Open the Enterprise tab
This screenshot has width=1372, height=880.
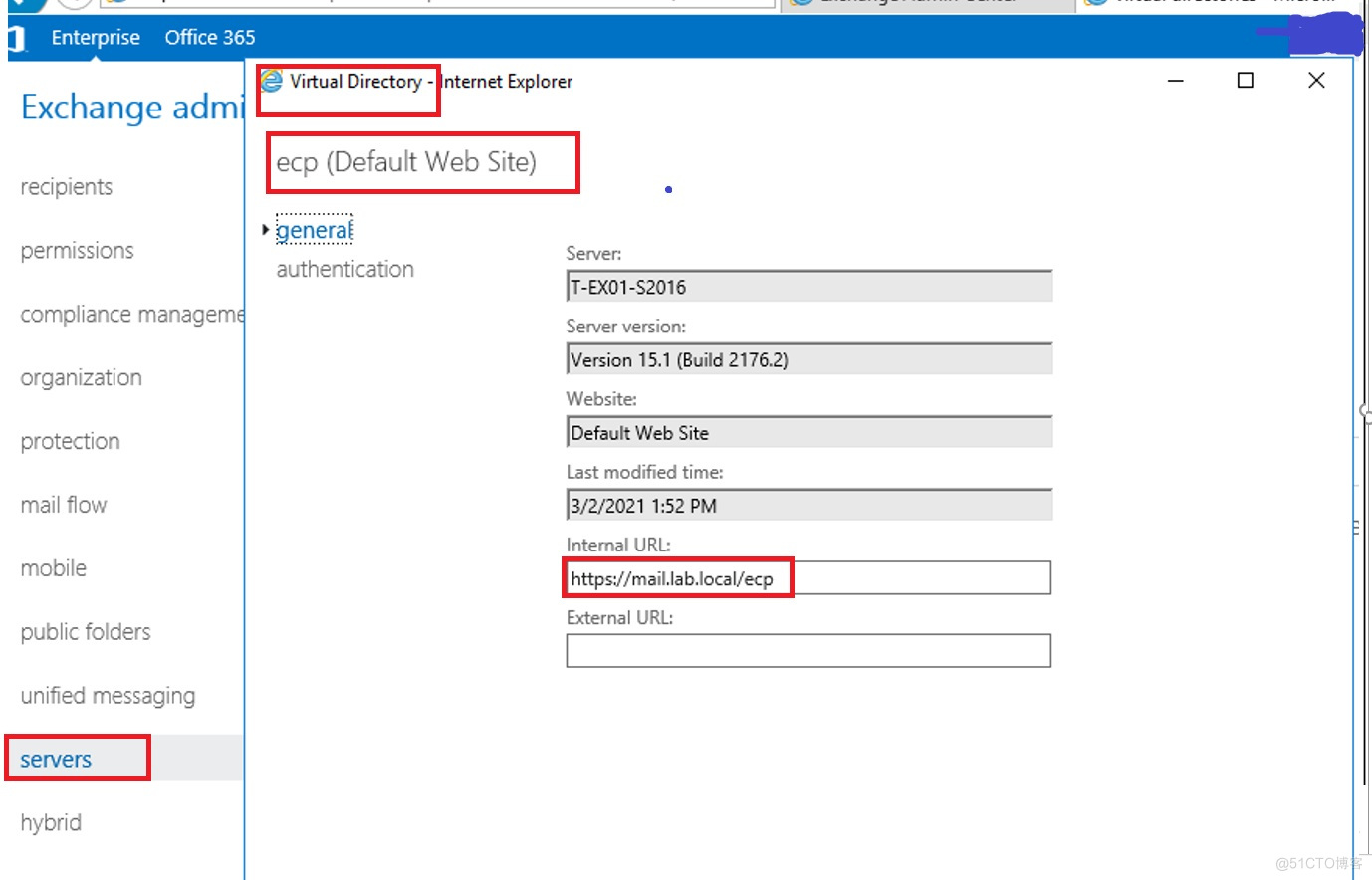96,37
